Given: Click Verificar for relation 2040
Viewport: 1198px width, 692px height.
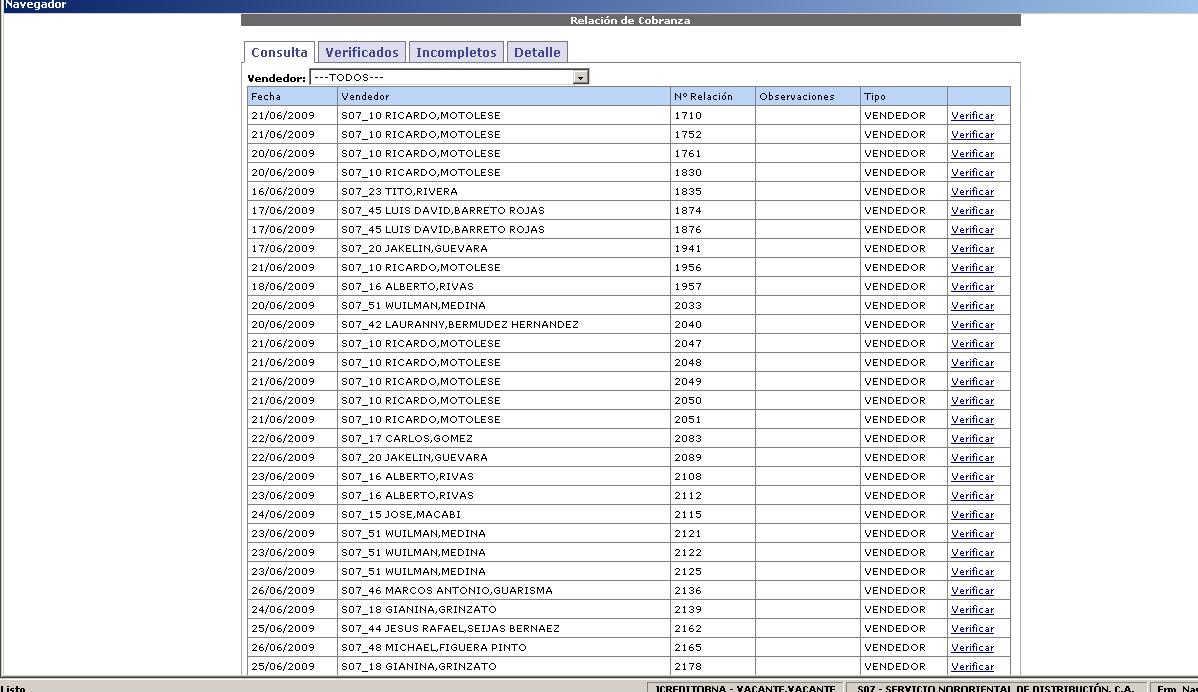Looking at the screenshot, I should tap(973, 325).
